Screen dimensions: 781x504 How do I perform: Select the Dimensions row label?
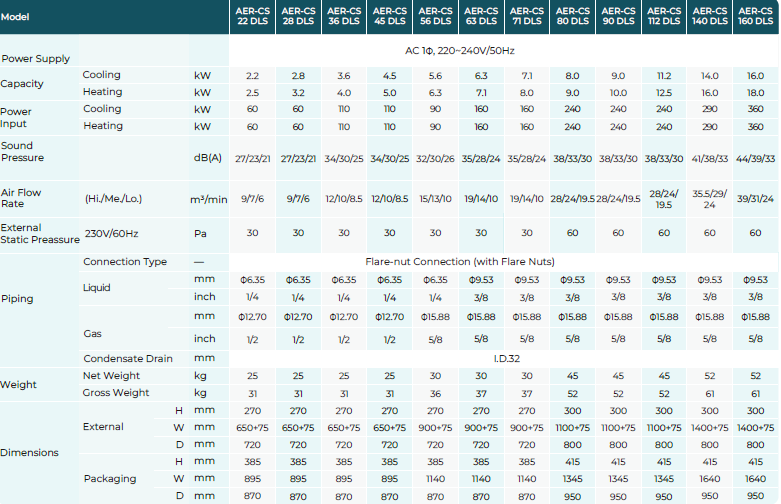[x=30, y=452]
